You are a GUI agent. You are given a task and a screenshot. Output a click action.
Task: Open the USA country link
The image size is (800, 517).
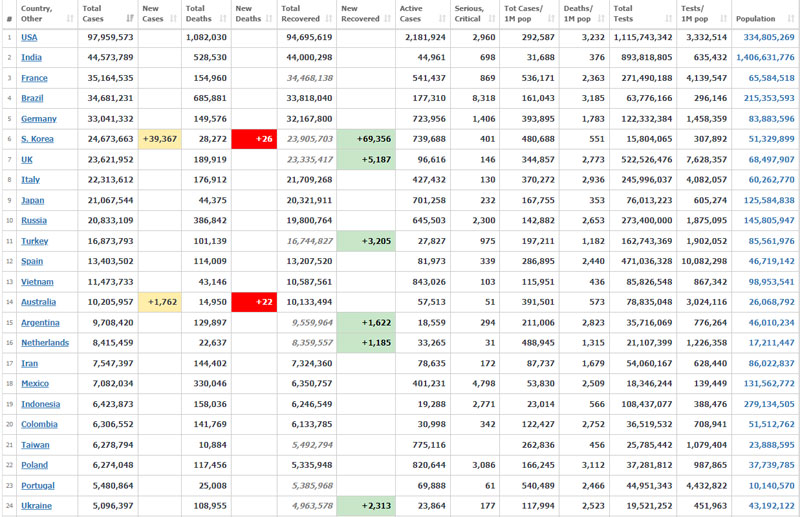point(29,37)
